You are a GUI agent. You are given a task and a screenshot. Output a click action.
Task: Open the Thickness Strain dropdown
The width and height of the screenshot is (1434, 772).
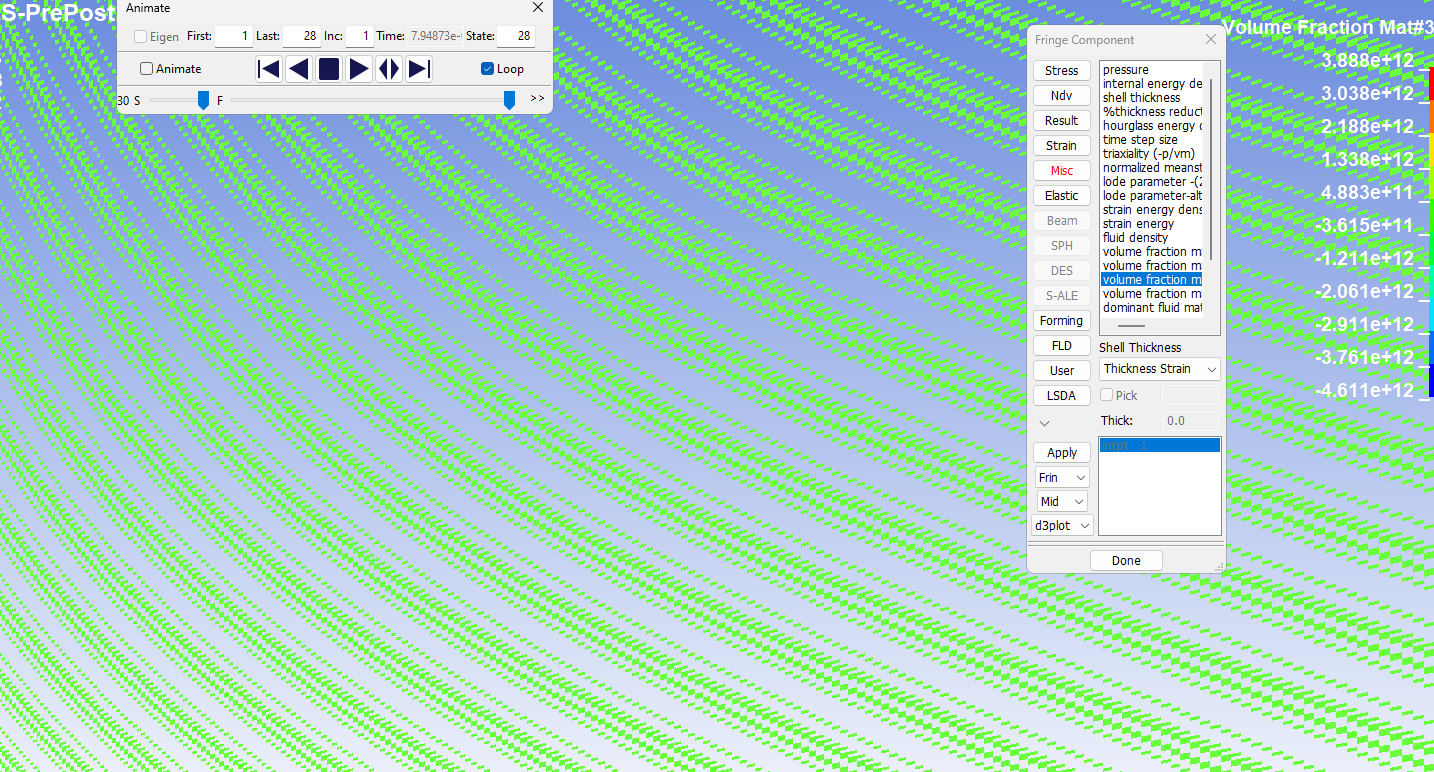point(1159,369)
